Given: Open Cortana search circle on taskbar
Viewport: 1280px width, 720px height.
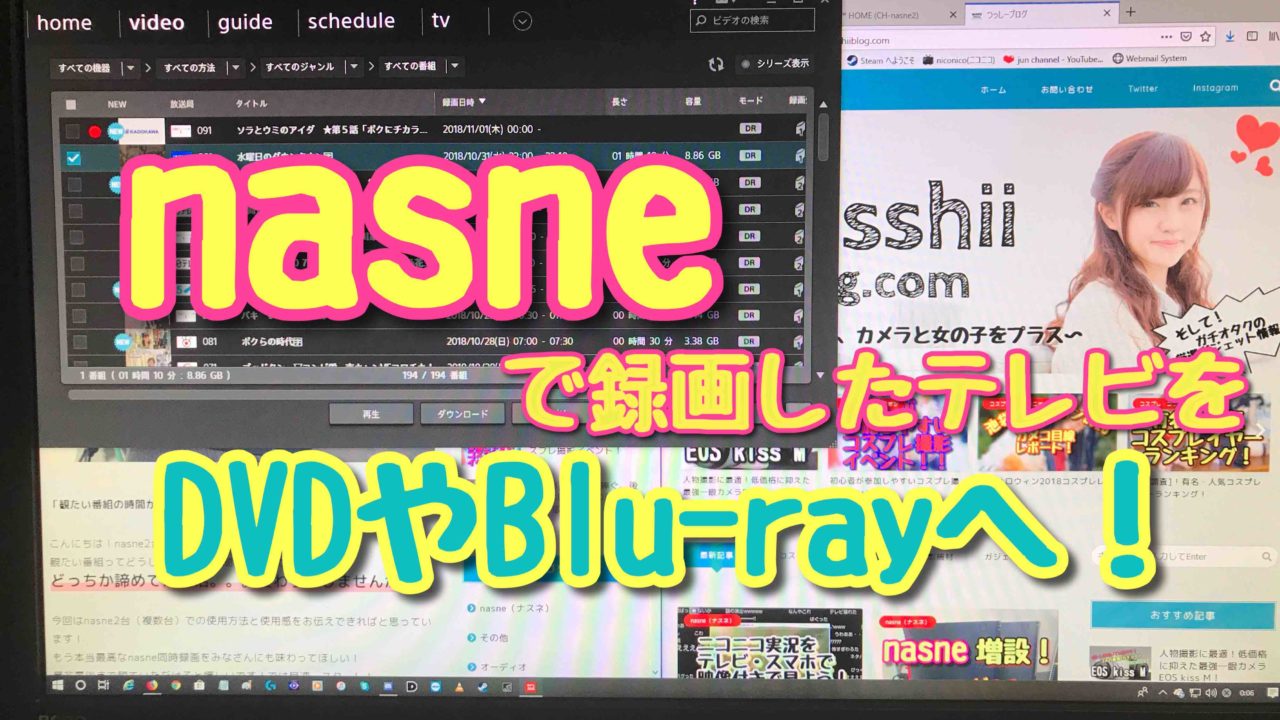Looking at the screenshot, I should click(80, 686).
